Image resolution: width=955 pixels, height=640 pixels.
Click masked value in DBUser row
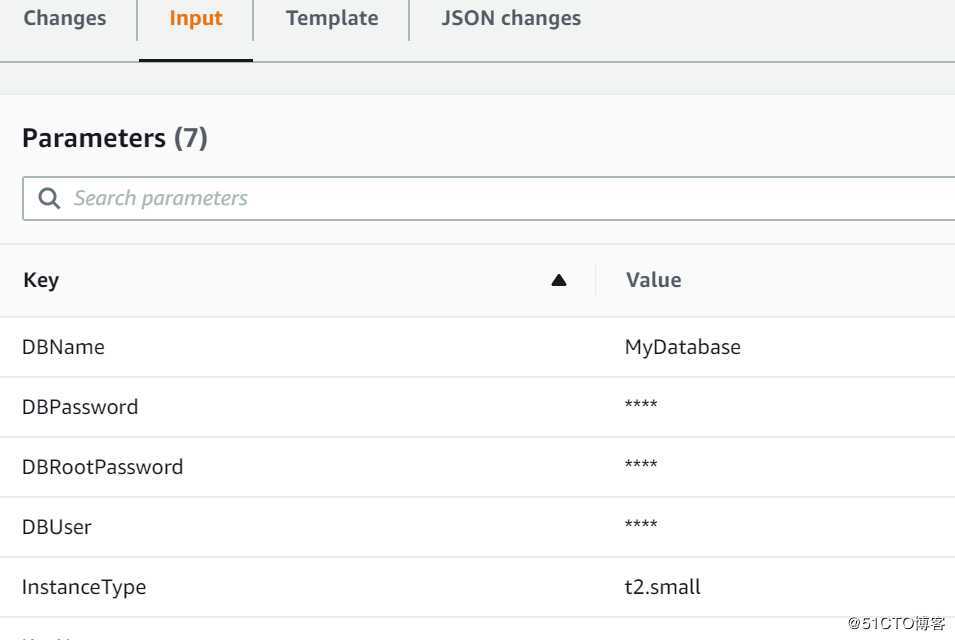coord(641,524)
